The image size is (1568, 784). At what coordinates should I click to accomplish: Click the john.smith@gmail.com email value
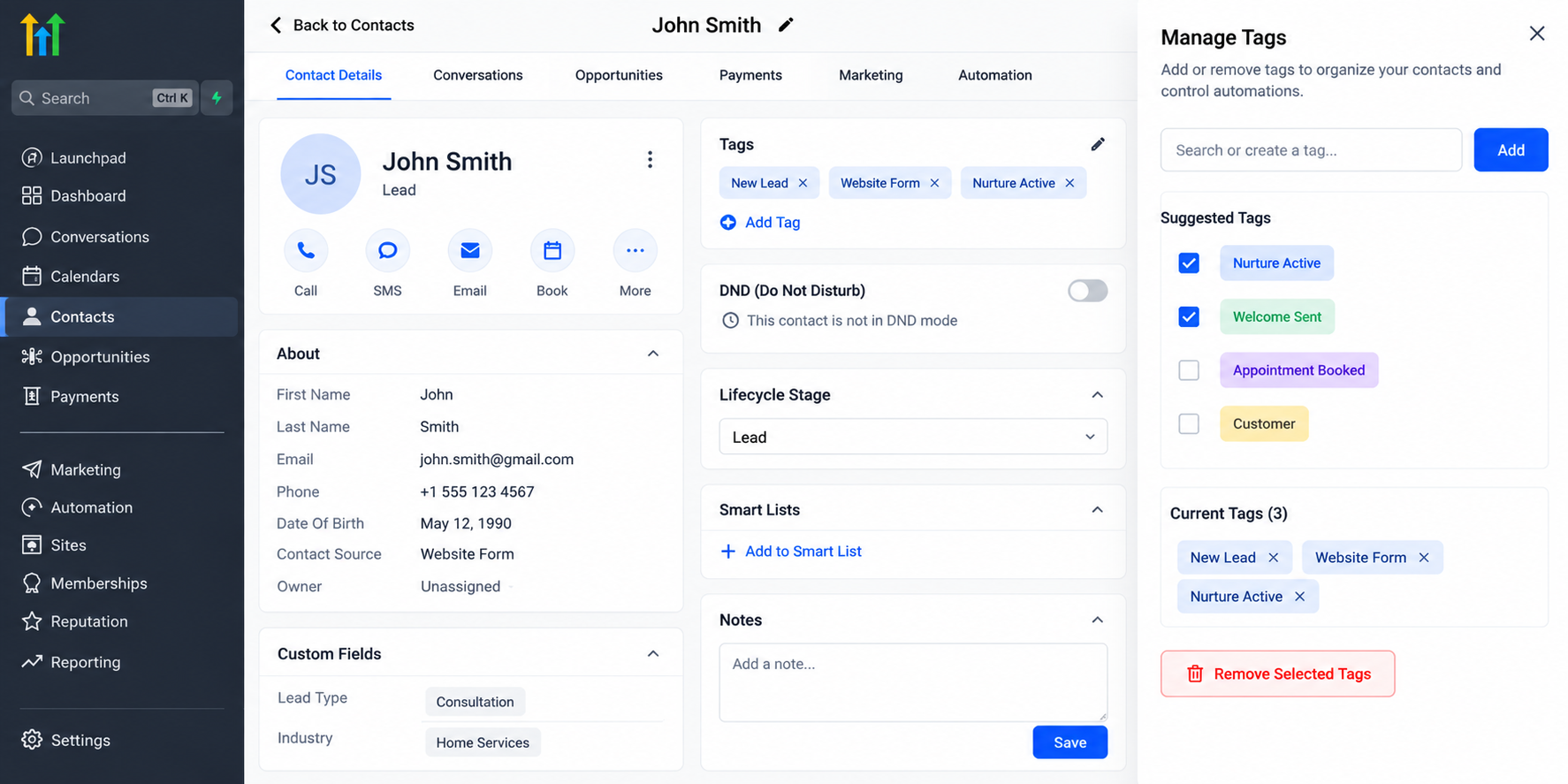[x=497, y=460]
